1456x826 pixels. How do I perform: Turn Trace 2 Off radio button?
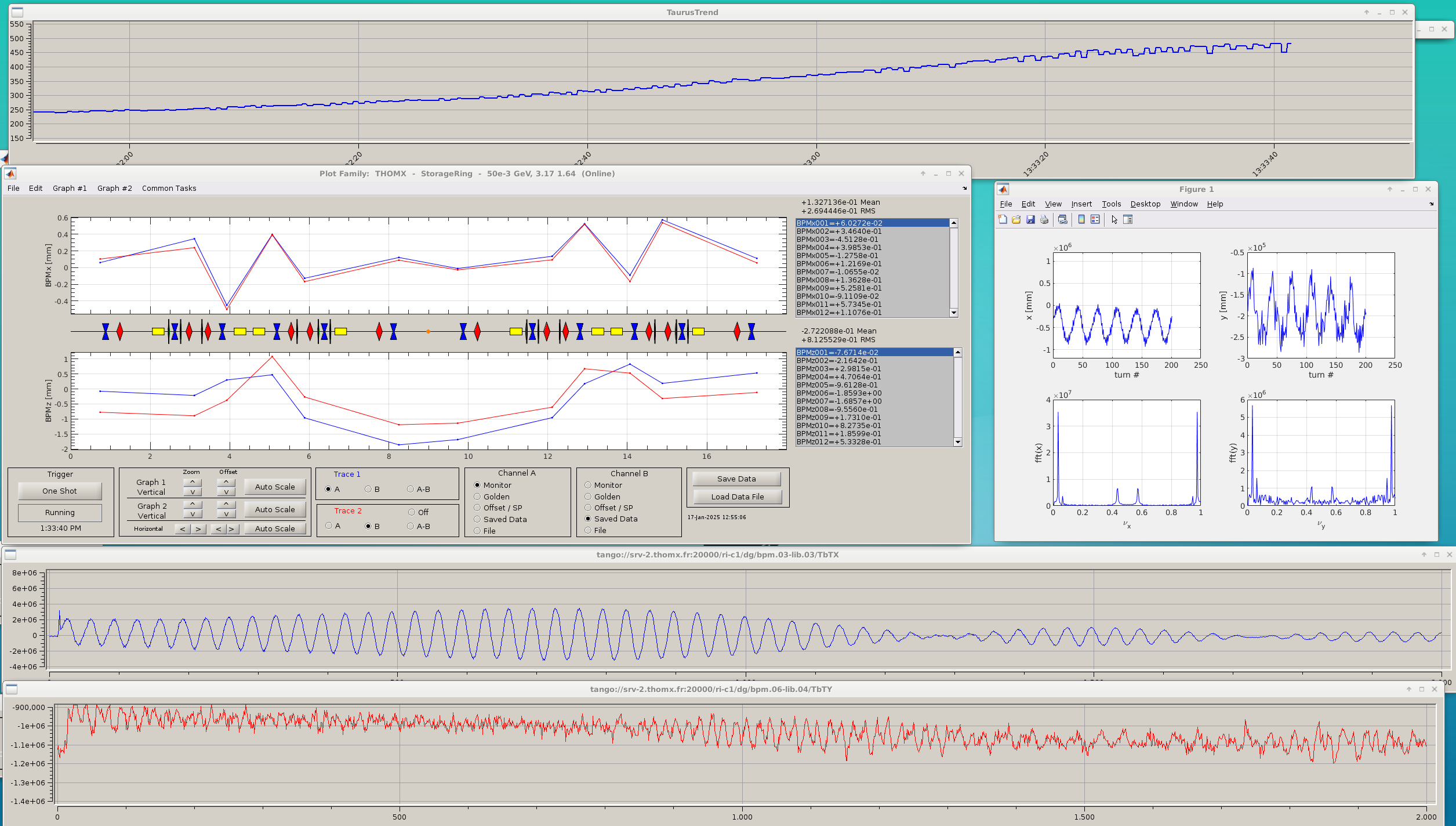point(412,512)
